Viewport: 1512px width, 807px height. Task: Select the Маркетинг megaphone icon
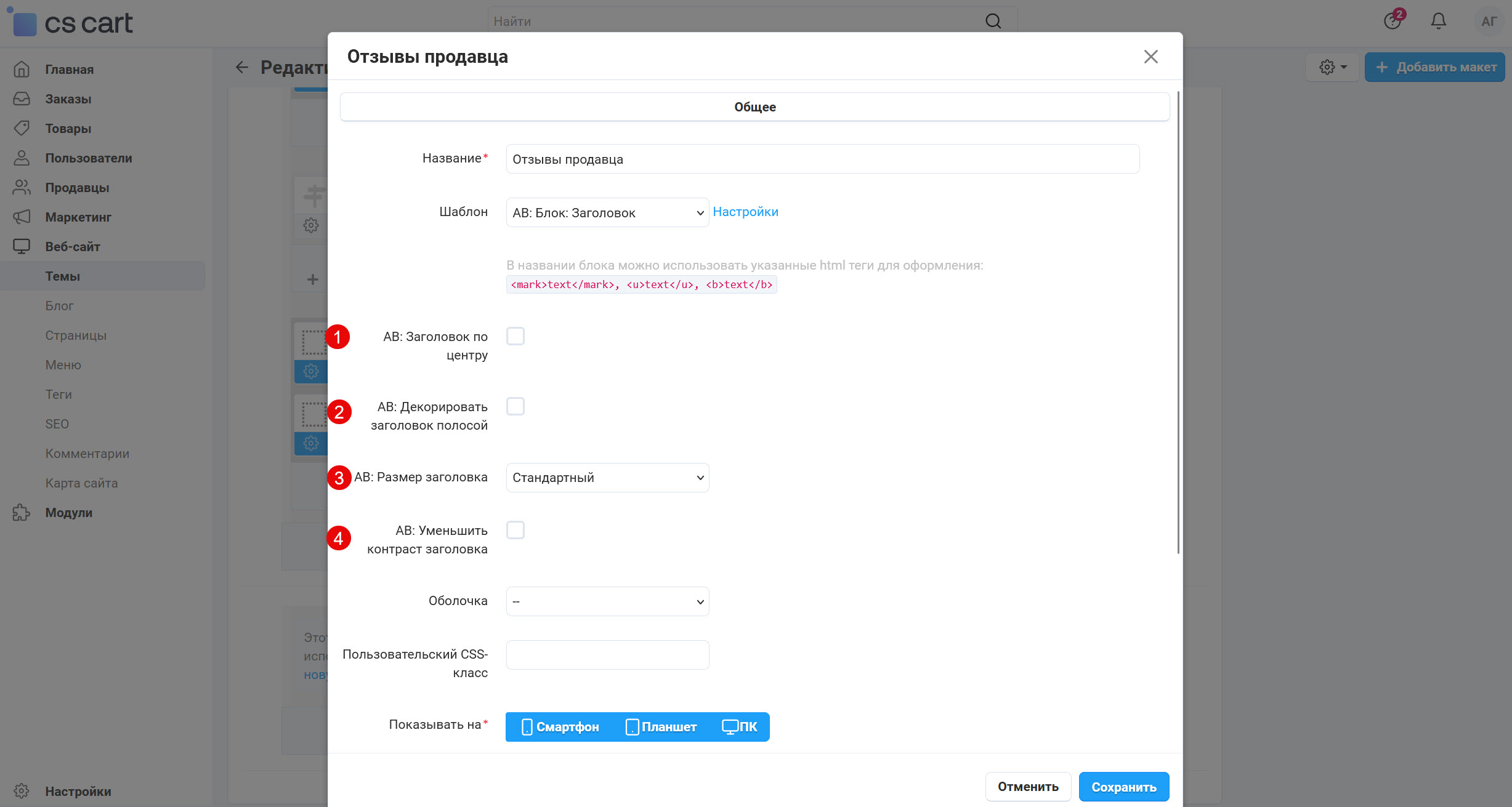tap(21, 217)
